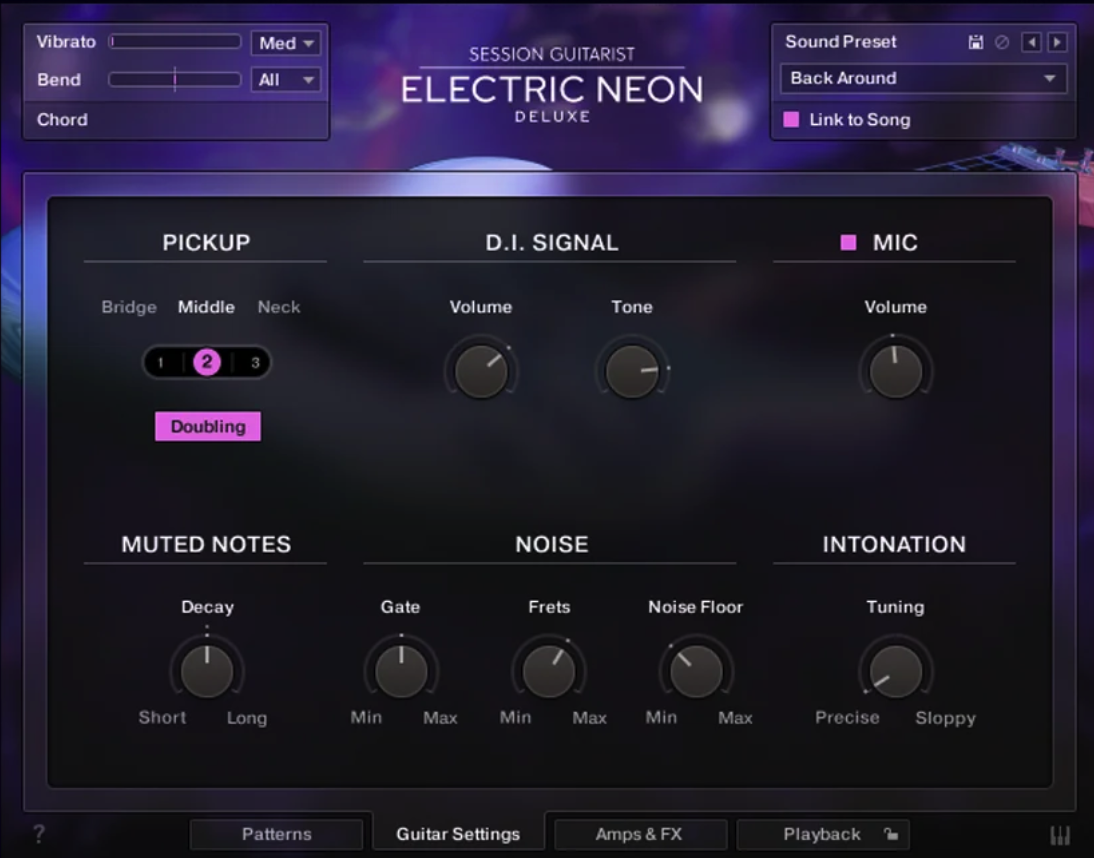
Task: Click the Long label under Decay
Action: [x=247, y=718]
